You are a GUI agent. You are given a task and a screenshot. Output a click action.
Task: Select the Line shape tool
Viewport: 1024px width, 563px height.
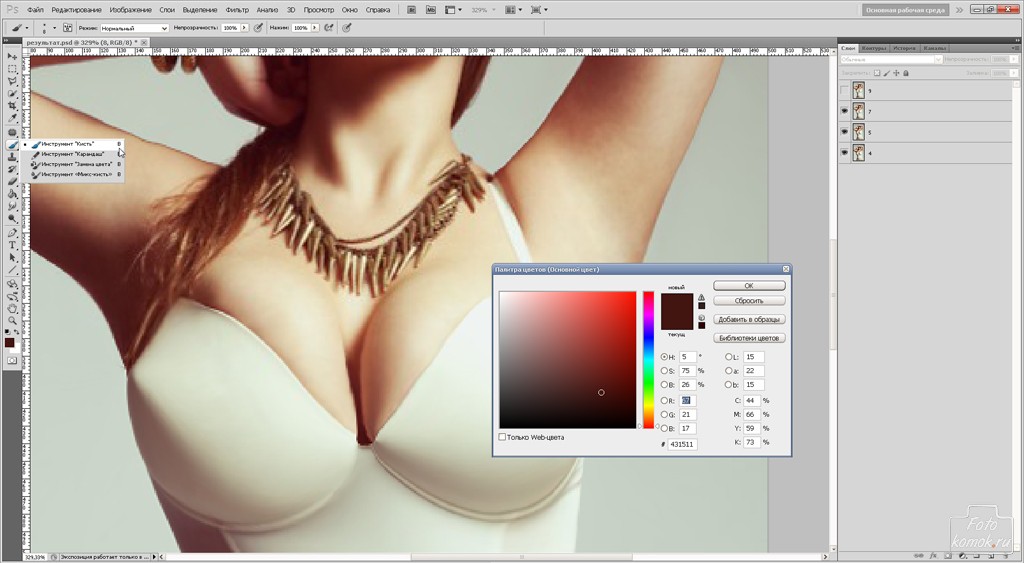12,270
